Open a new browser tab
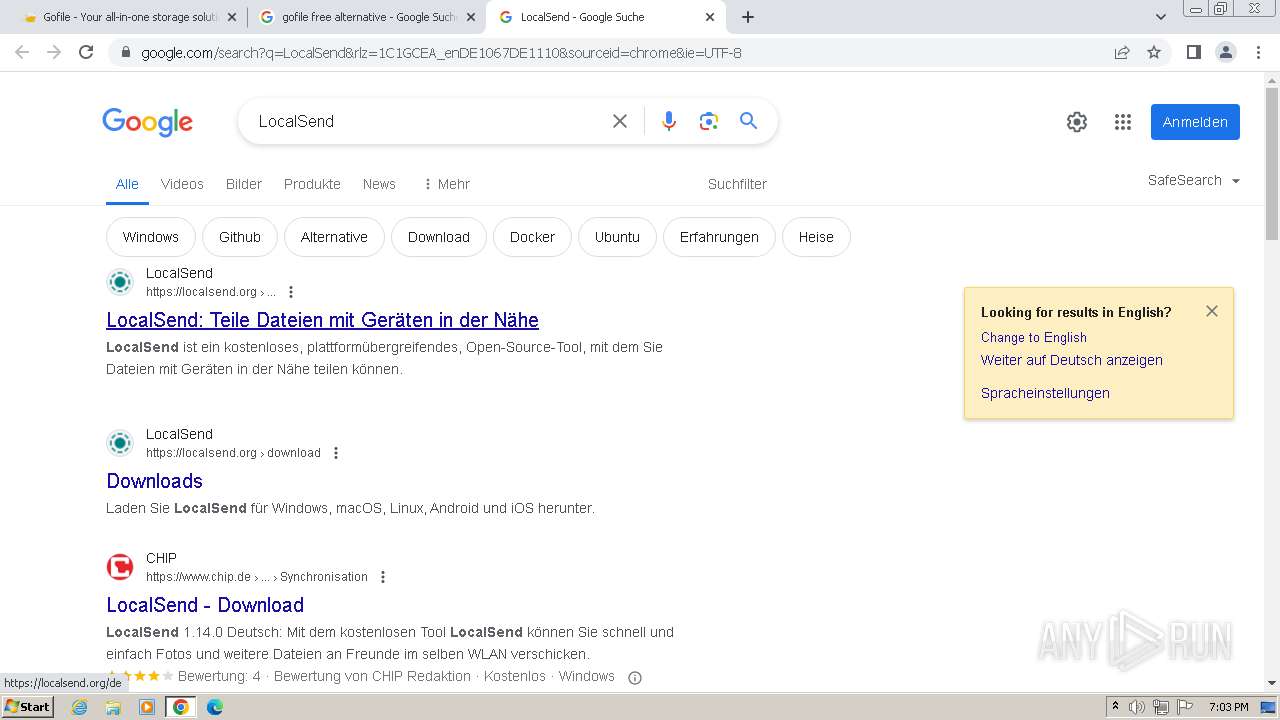The height and width of the screenshot is (720, 1280). (x=748, y=17)
